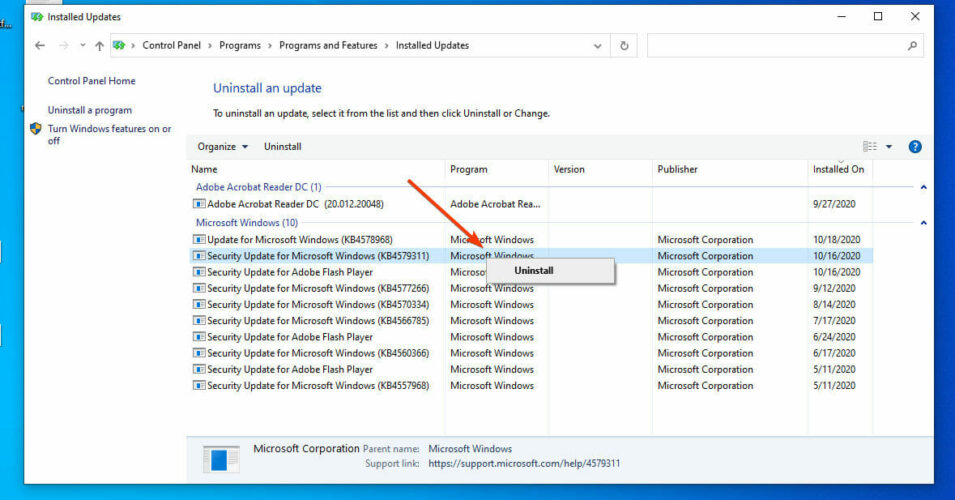Collapse the Adobe Acrobat Reader DC group

click(x=923, y=188)
